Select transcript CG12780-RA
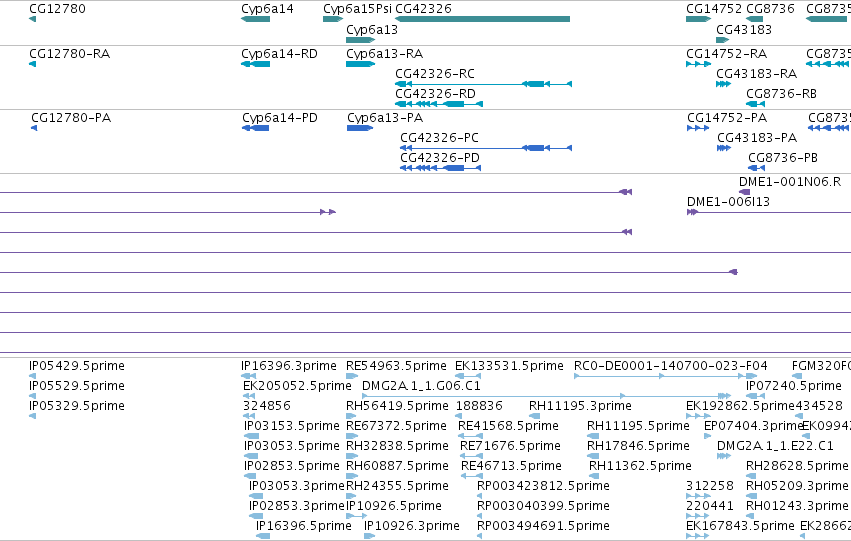 coord(33,64)
